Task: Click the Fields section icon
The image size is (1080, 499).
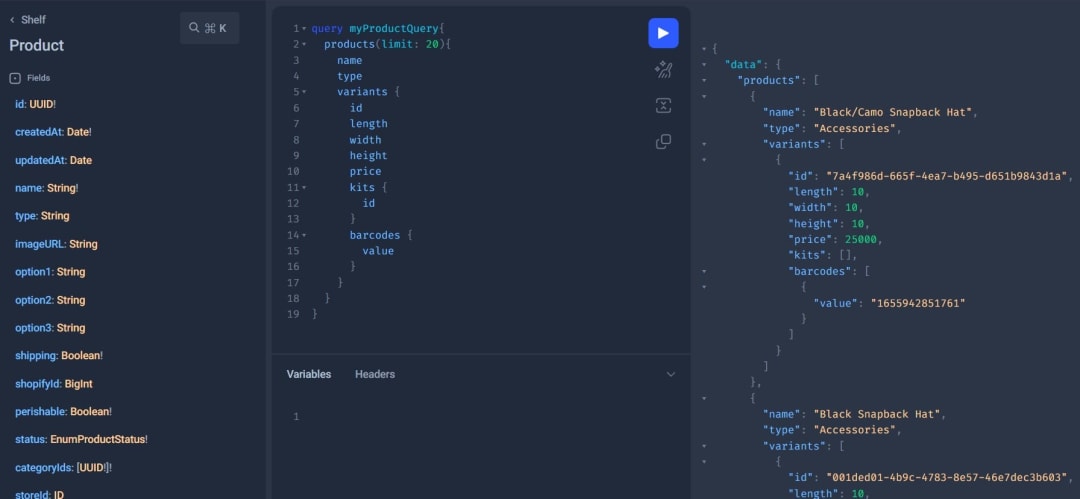Action: click(15, 79)
